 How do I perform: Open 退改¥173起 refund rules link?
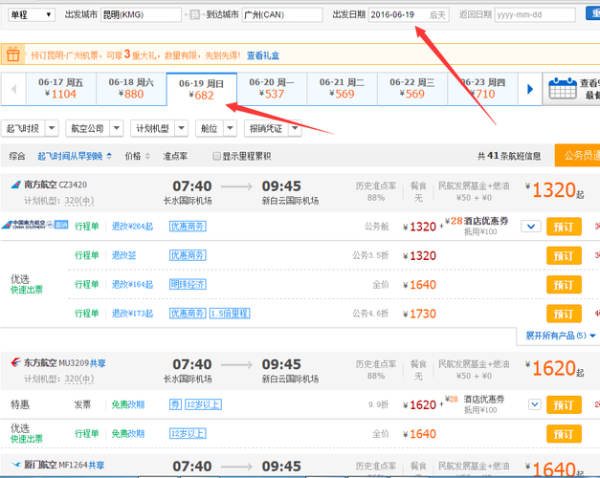click(x=132, y=313)
